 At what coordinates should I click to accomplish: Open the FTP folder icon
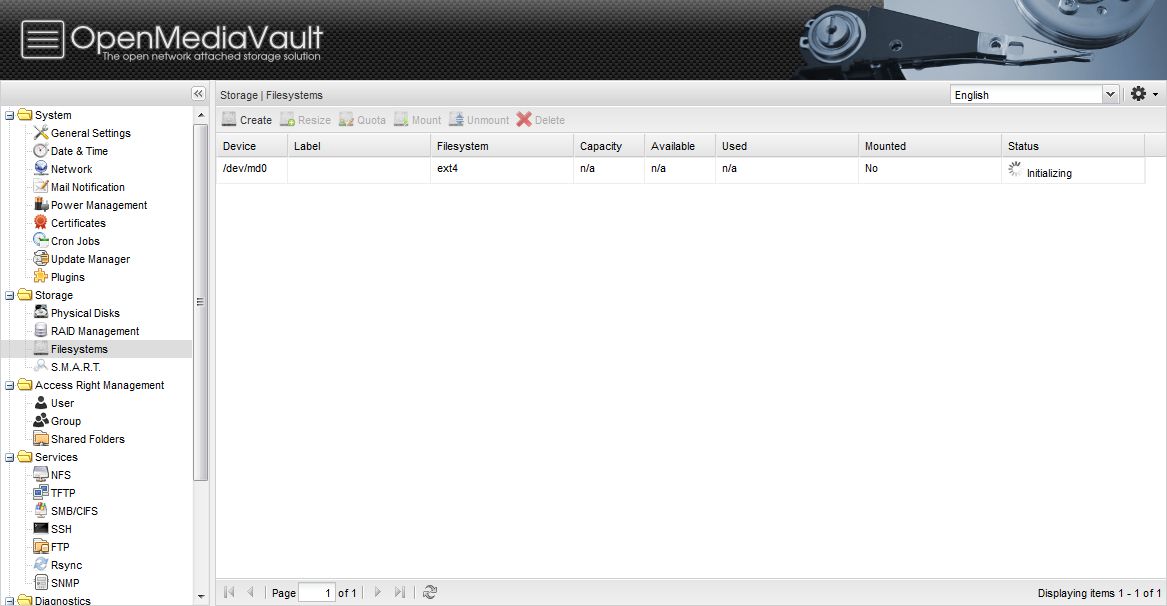pos(41,546)
